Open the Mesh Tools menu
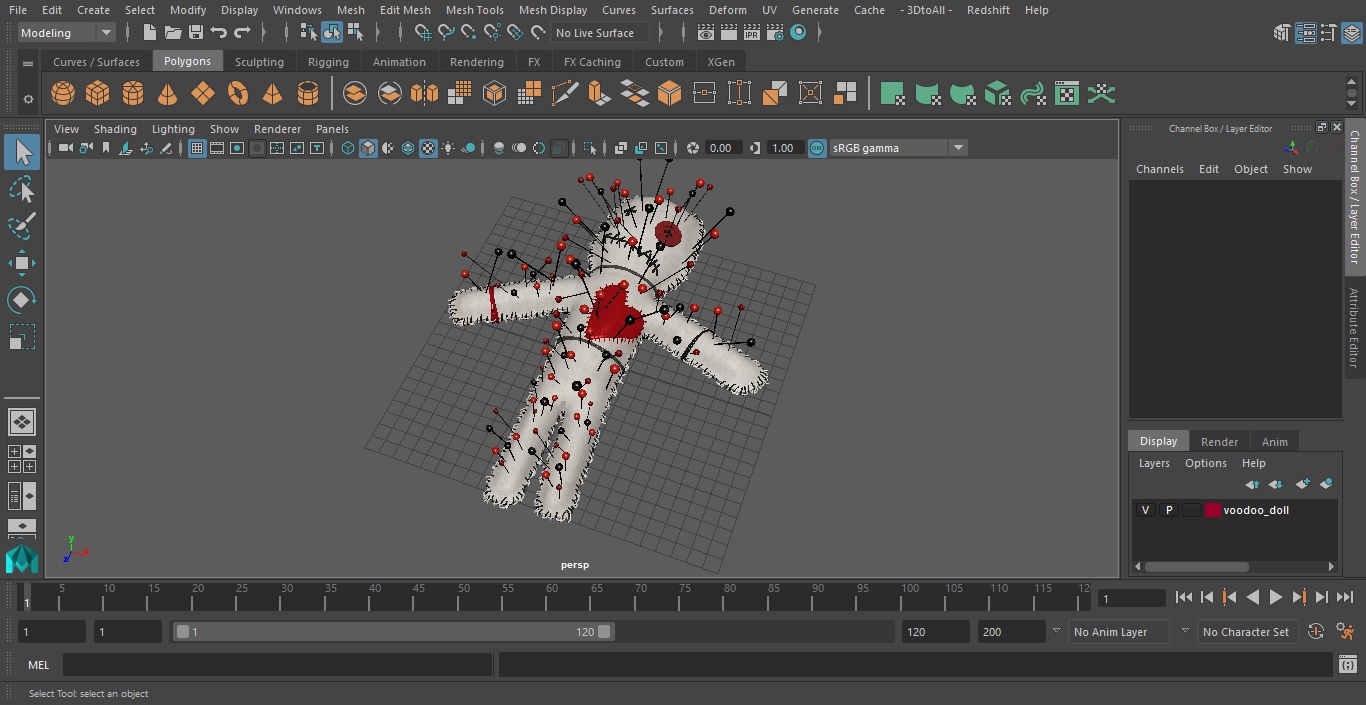The image size is (1366, 705). [474, 10]
